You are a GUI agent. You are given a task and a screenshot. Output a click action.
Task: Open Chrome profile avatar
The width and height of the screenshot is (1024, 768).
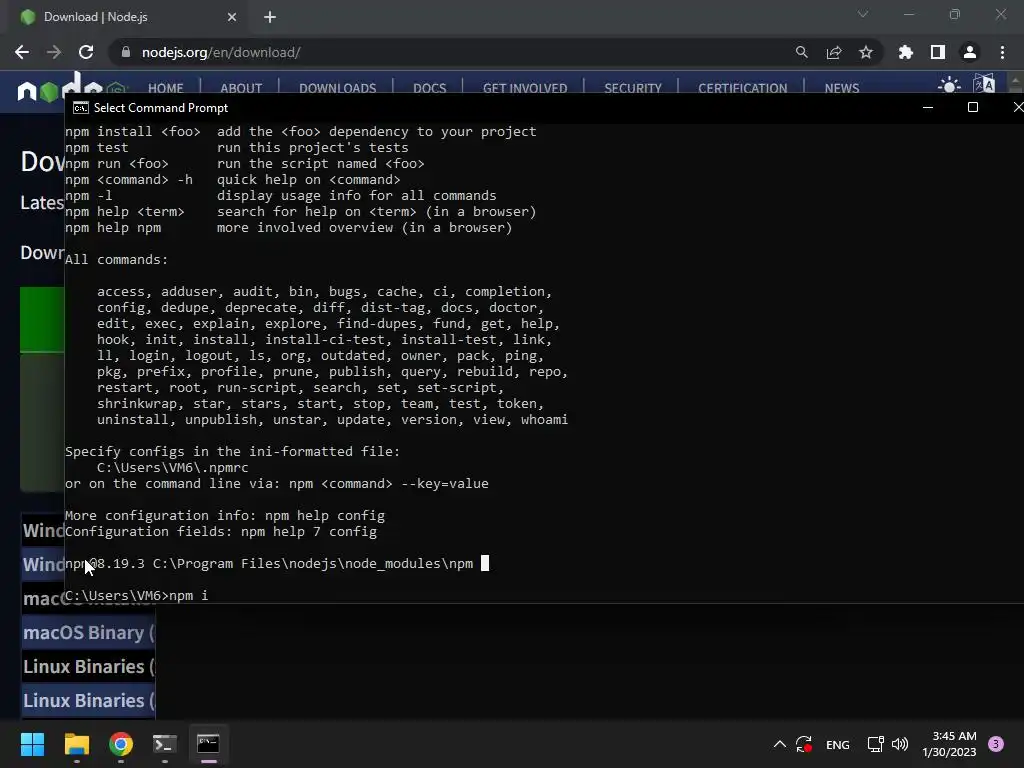coord(970,52)
